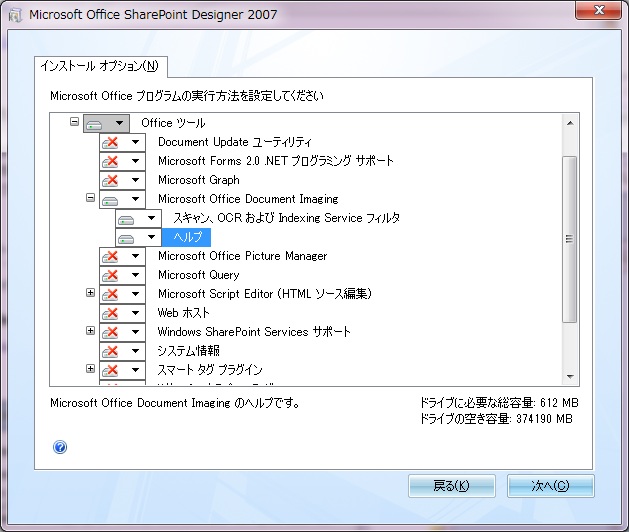Click the Office ツール drive icon
629x532 pixels.
(x=95, y=123)
